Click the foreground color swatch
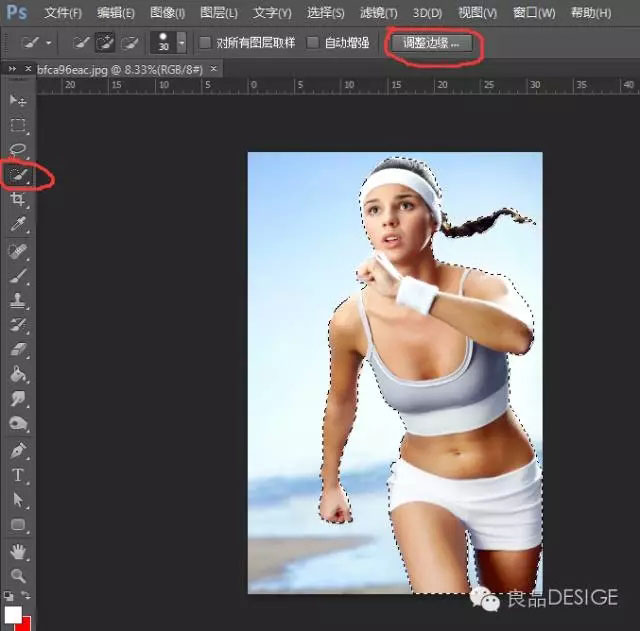The width and height of the screenshot is (640, 631). tap(12, 614)
